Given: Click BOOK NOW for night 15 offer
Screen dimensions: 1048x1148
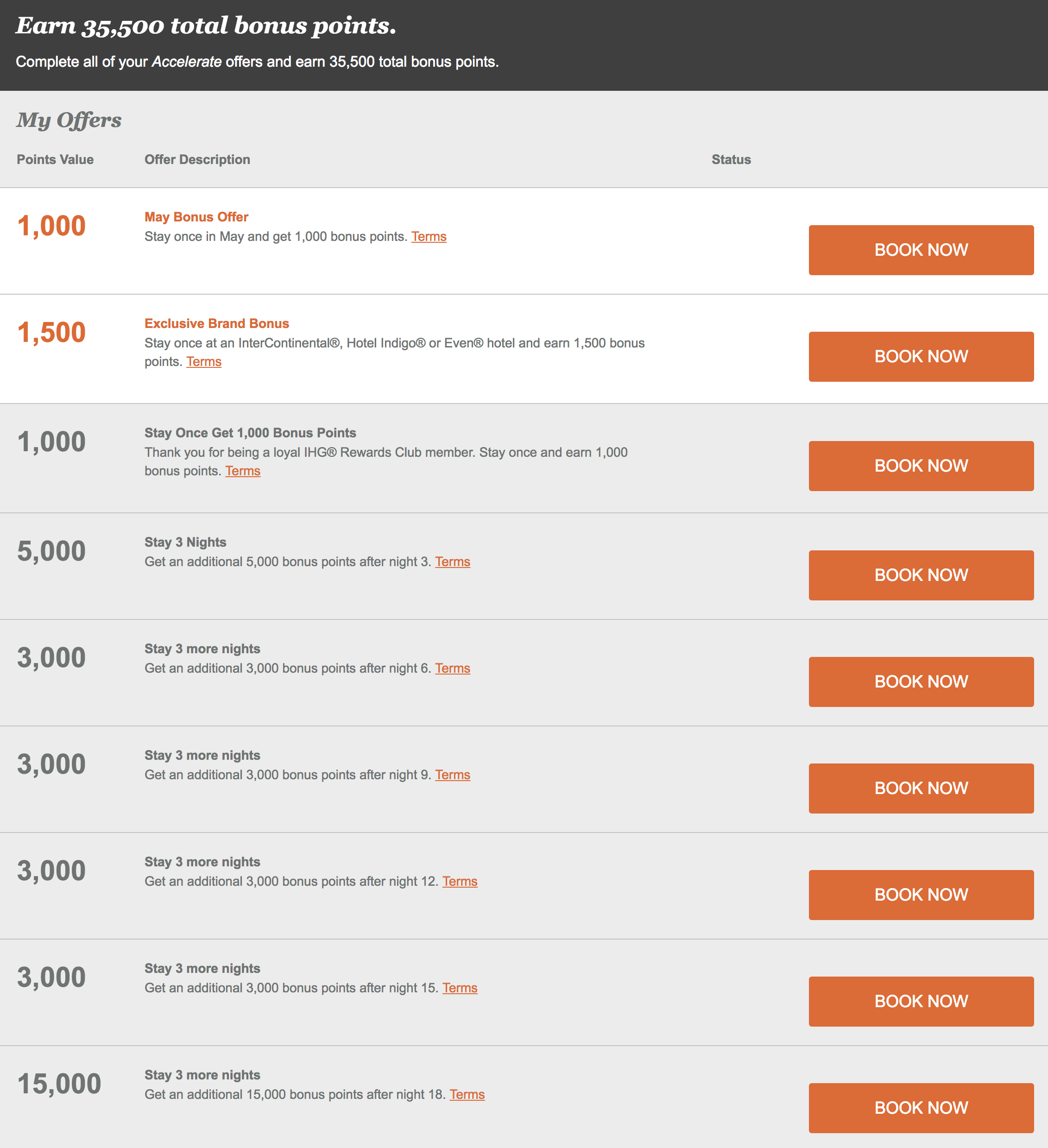Looking at the screenshot, I should pyautogui.click(x=921, y=1001).
